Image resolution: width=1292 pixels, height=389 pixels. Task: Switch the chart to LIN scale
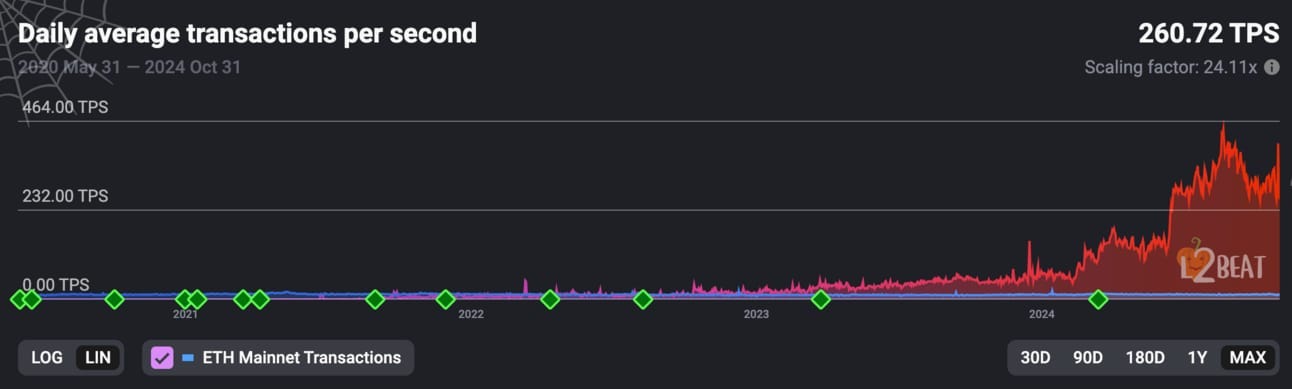(x=97, y=357)
